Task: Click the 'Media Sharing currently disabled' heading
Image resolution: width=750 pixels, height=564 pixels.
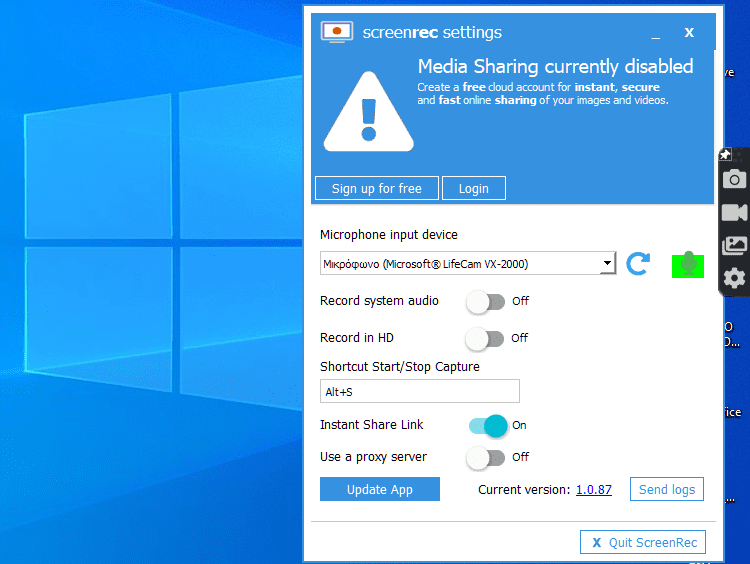Action: [x=555, y=66]
